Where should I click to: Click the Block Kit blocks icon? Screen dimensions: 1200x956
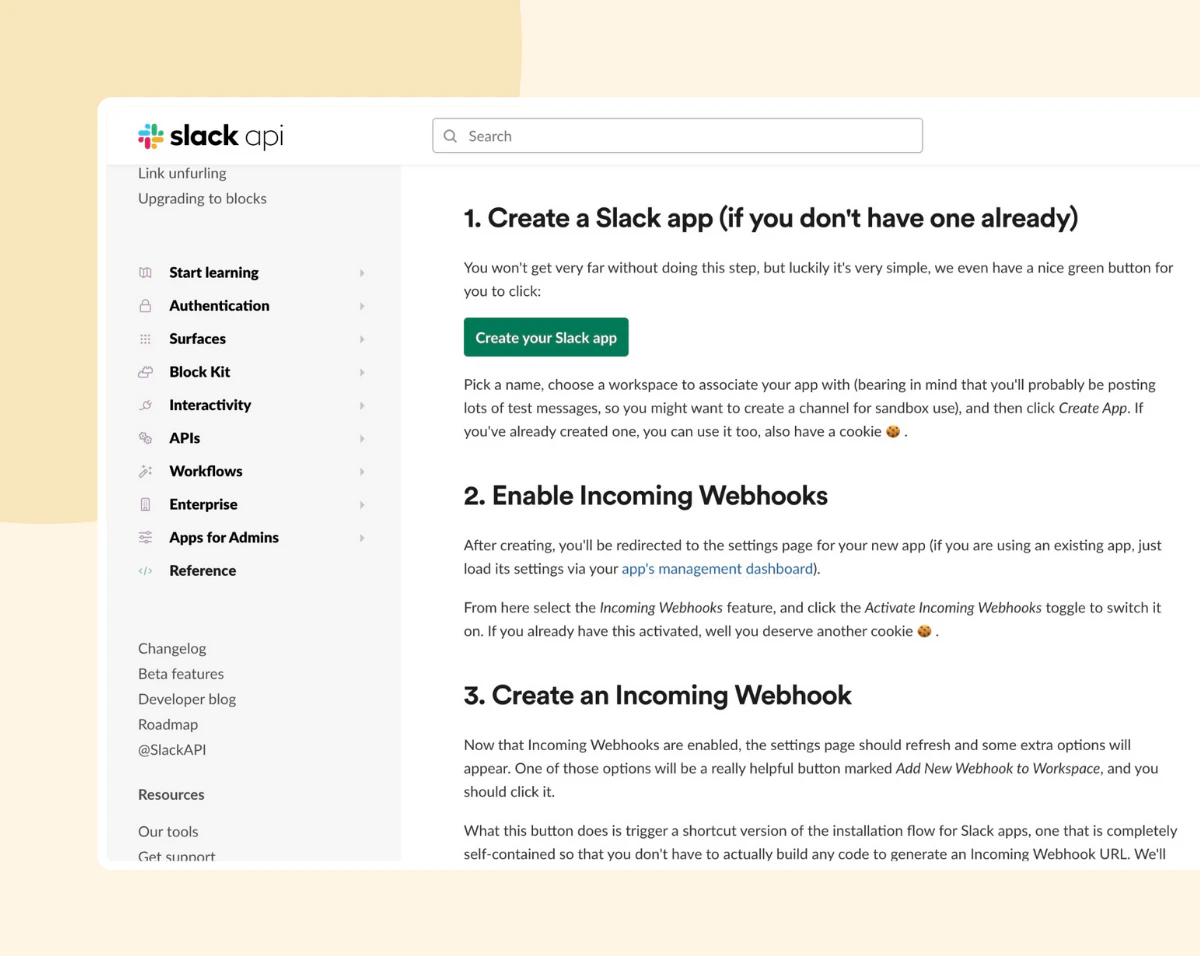tap(145, 371)
